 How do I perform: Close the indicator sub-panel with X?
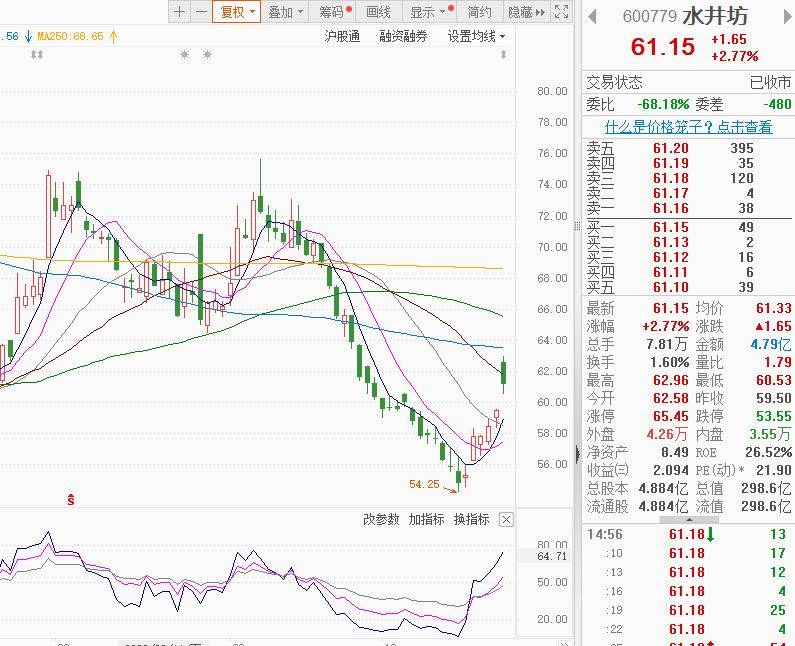[x=506, y=519]
